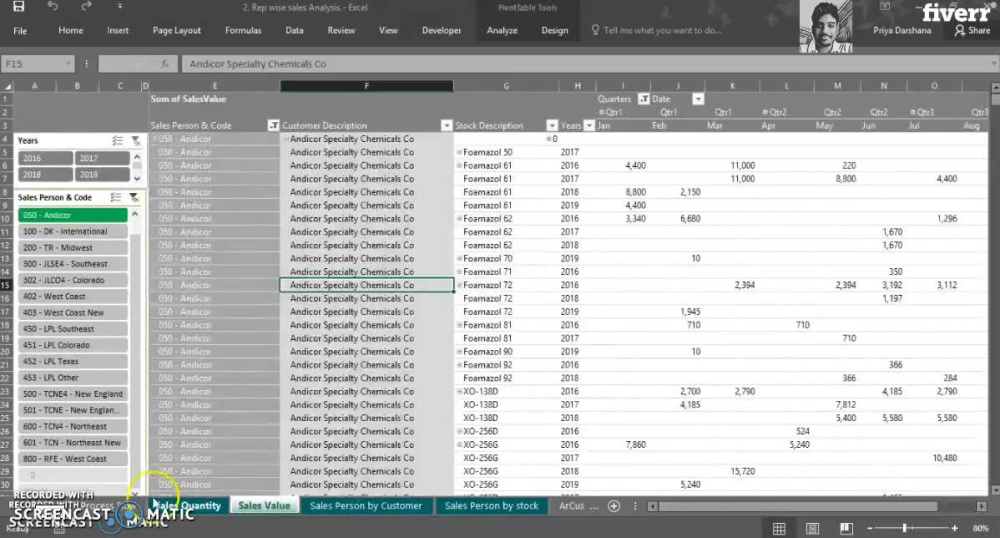Switch to Sales Person by stock sheet
Image resolution: width=1000 pixels, height=538 pixels.
coord(492,505)
